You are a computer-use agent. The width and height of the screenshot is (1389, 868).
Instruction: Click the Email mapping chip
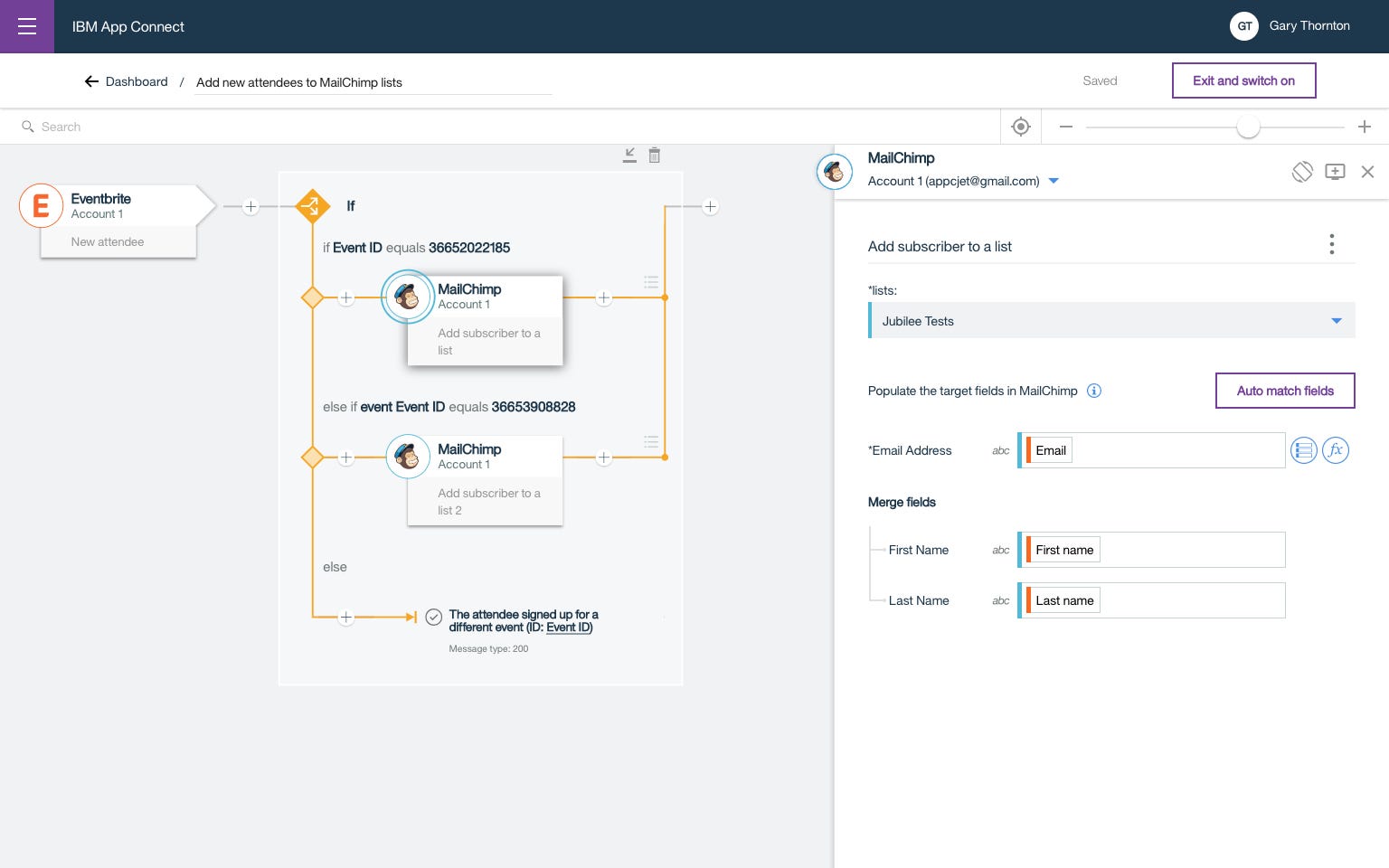coord(1050,450)
